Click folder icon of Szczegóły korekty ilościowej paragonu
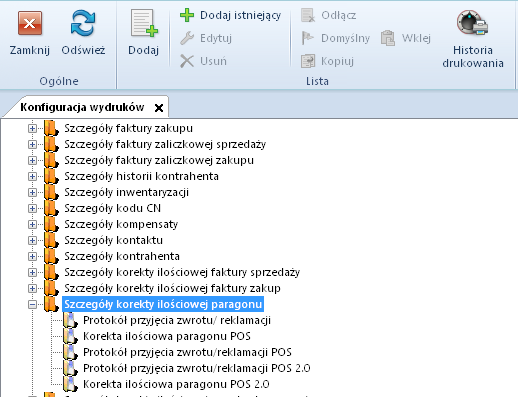Viewport: 518px width, 397px height. click(x=51, y=304)
